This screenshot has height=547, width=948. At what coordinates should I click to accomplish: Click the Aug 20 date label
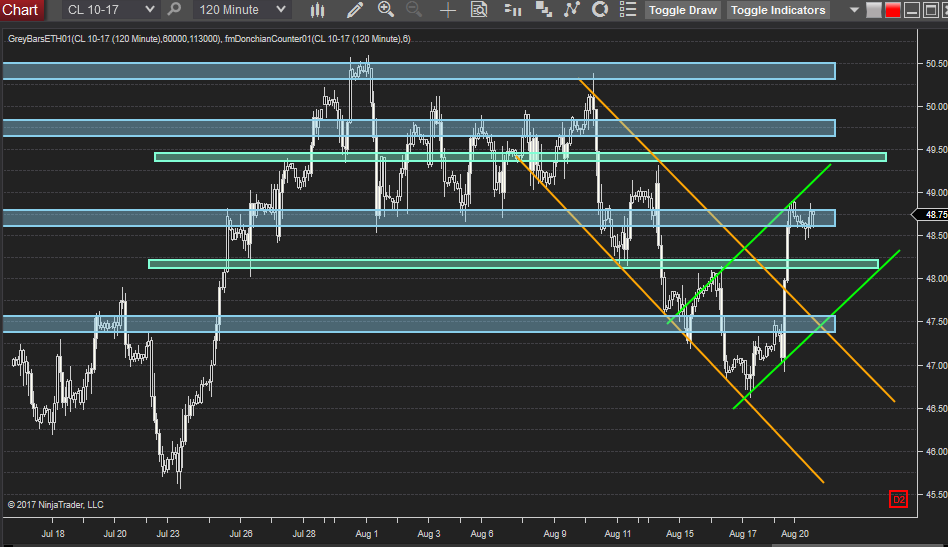tap(794, 534)
